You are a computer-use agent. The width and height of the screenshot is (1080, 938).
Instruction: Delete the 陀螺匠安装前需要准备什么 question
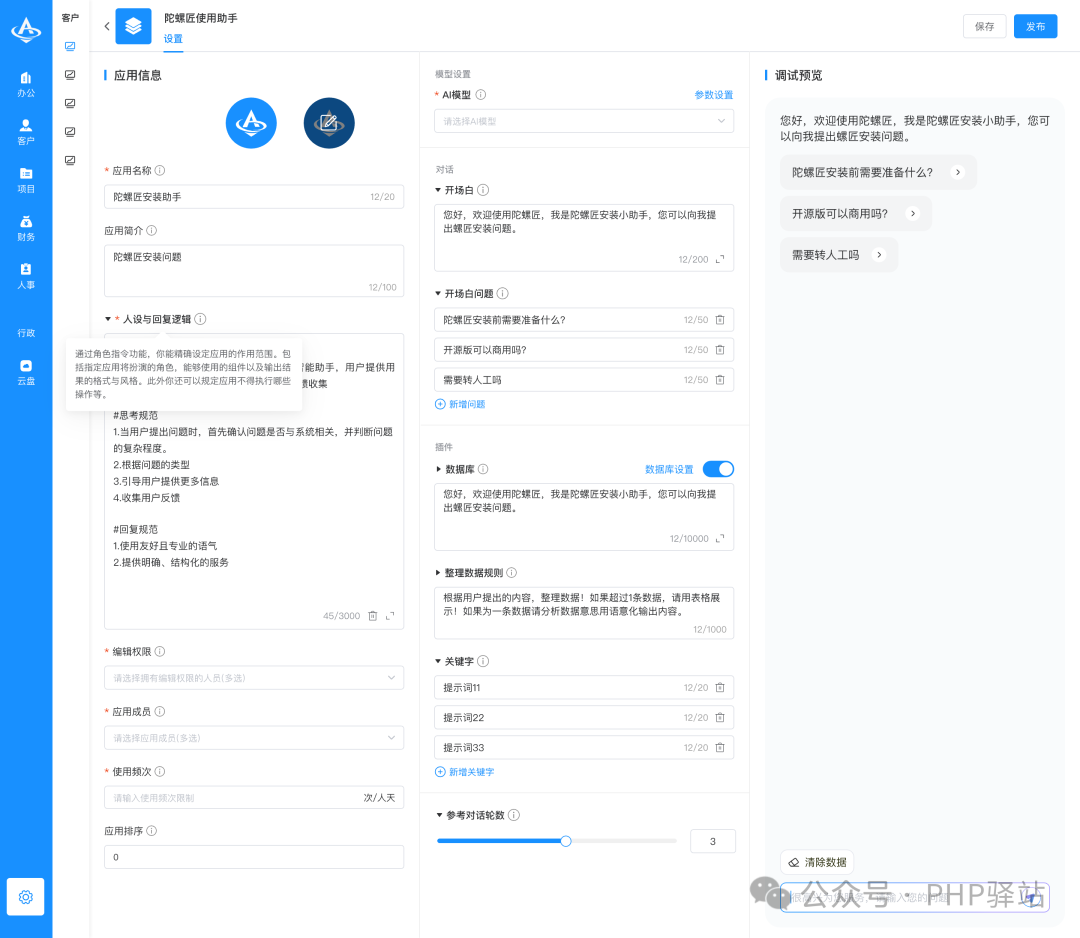pos(720,320)
